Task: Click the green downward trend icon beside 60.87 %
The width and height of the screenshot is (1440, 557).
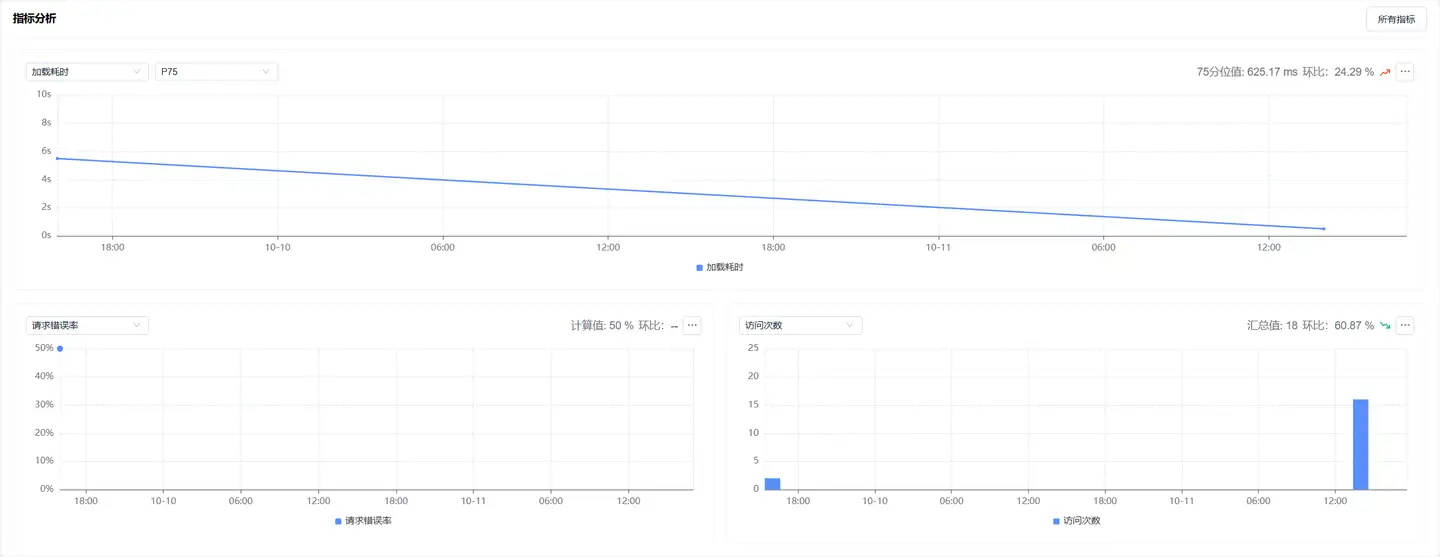Action: click(x=1385, y=326)
